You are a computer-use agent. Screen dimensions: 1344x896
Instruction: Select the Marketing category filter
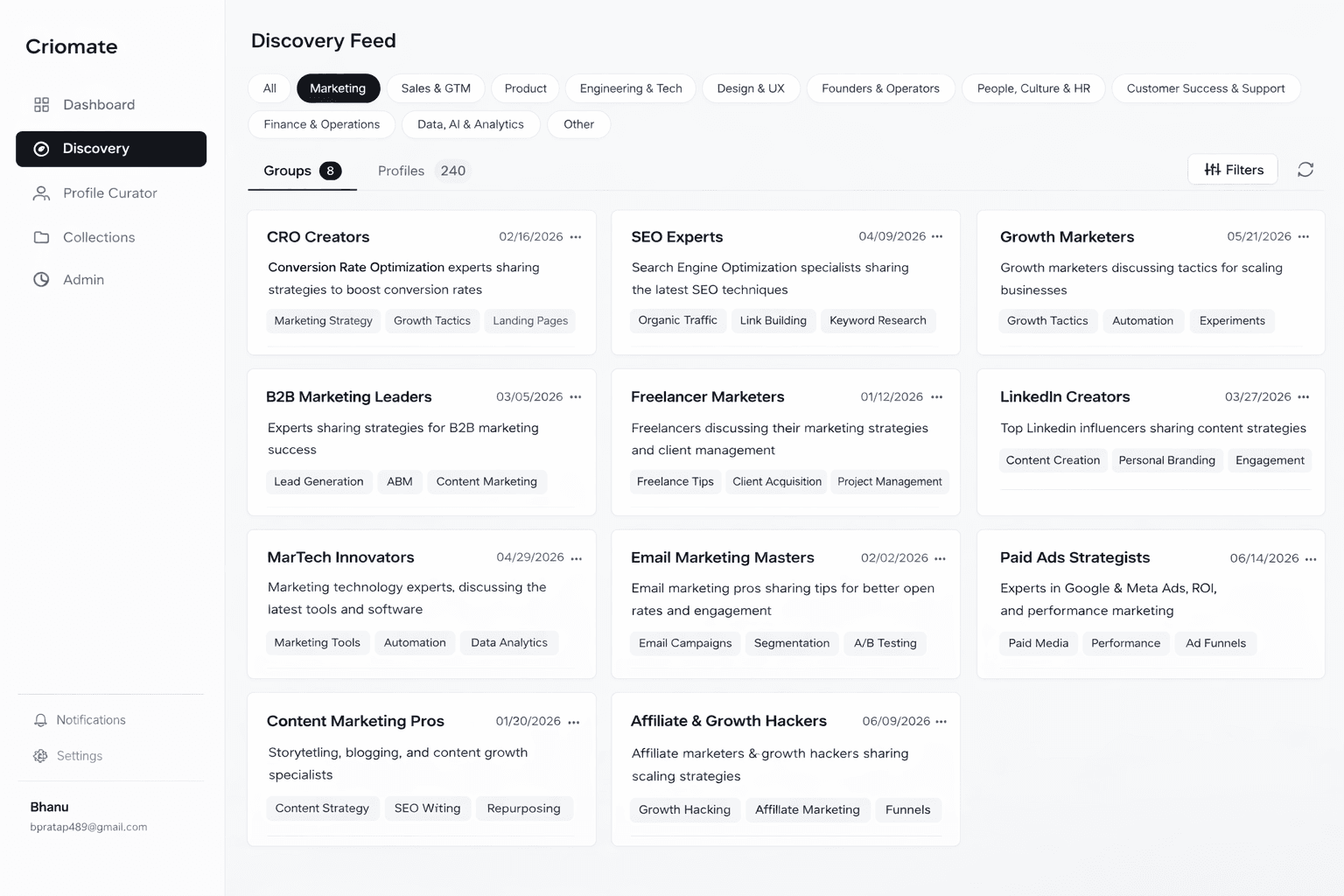pyautogui.click(x=338, y=88)
